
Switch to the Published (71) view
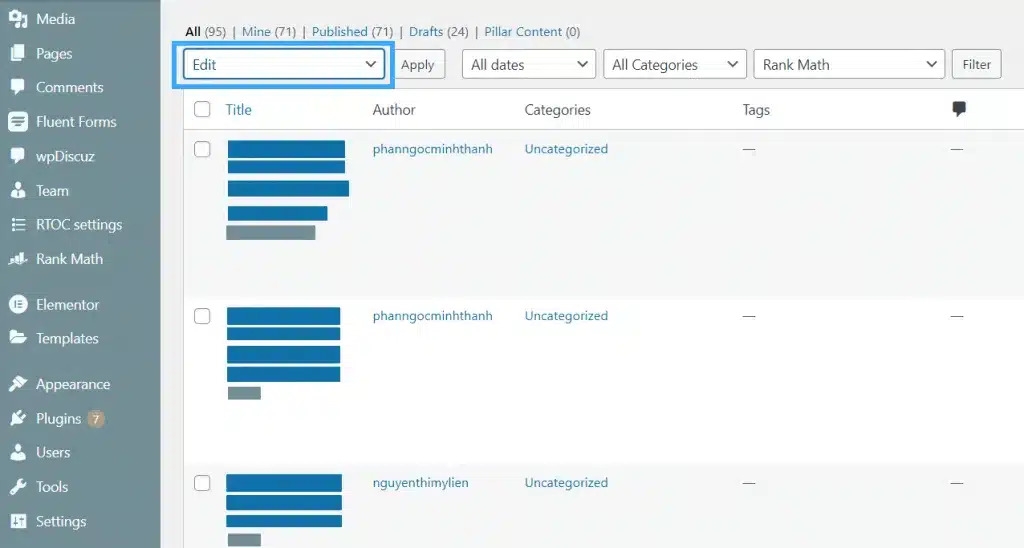click(x=352, y=31)
